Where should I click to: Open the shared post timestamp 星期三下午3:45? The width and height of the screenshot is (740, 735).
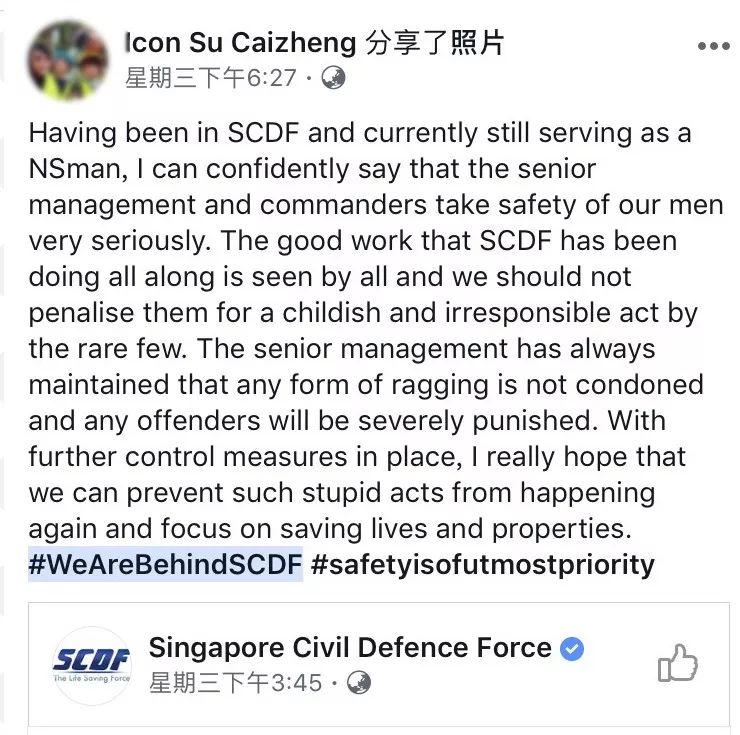click(236, 683)
